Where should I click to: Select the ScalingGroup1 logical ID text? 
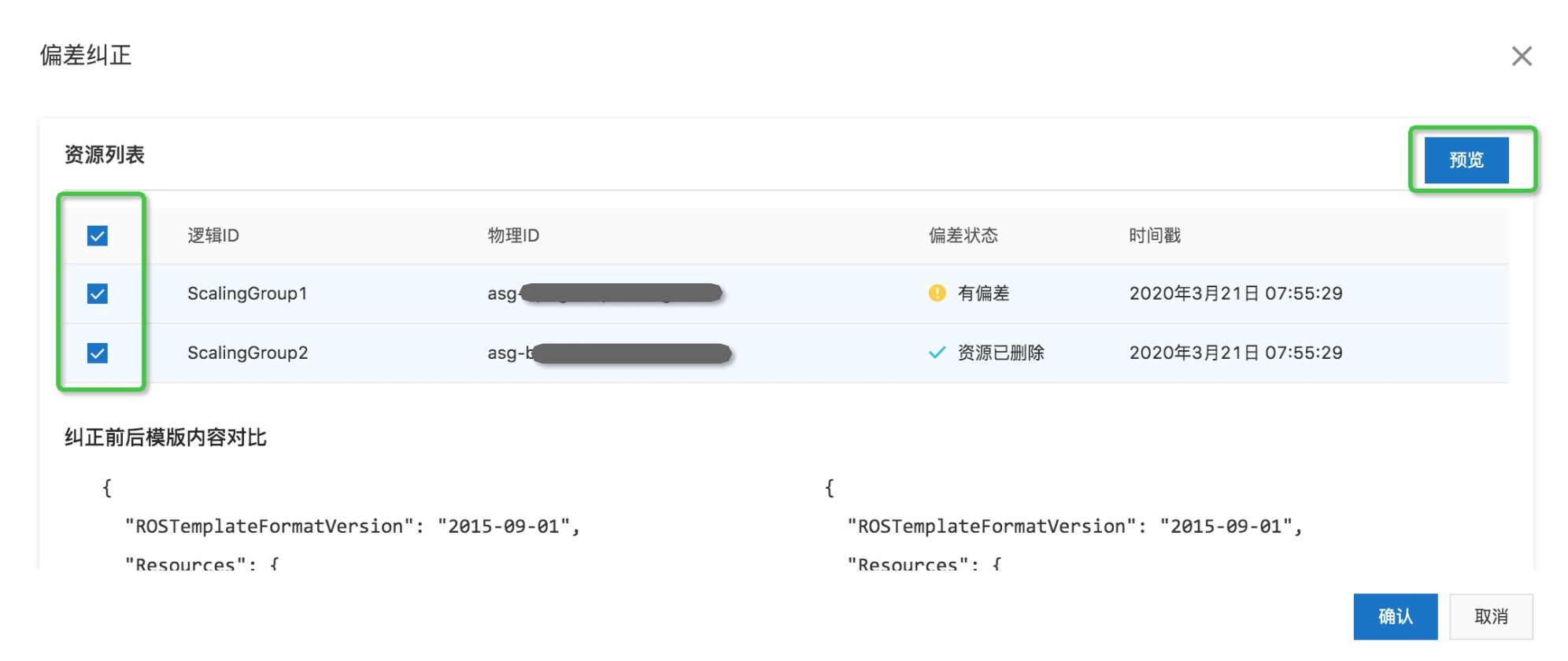tap(247, 294)
